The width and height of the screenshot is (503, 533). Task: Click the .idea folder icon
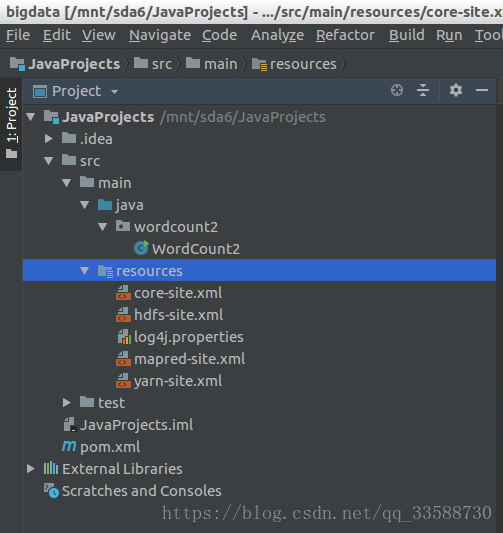(69, 138)
